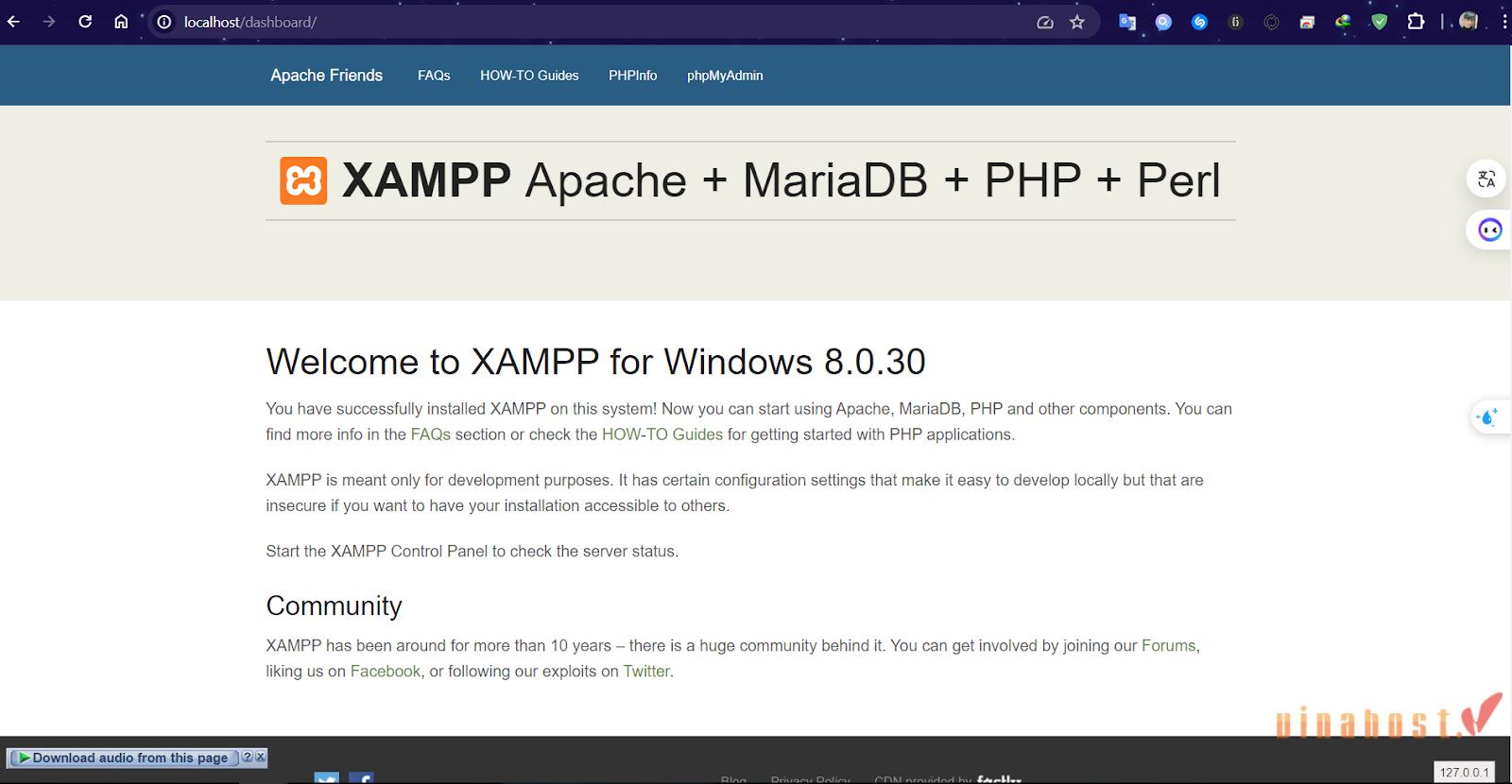1512x784 pixels.
Task: Open the green shield AdGuard extension
Action: tap(1380, 22)
